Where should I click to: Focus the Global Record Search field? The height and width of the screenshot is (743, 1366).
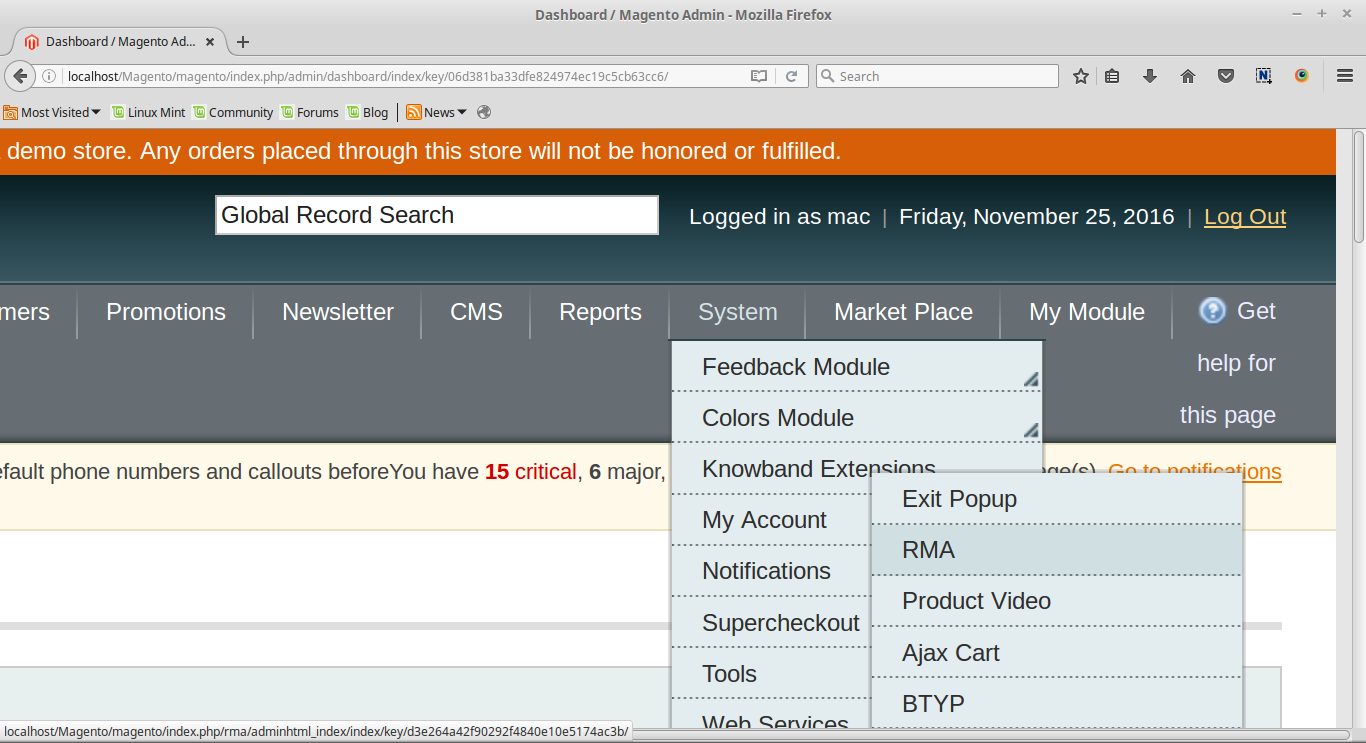click(x=437, y=215)
